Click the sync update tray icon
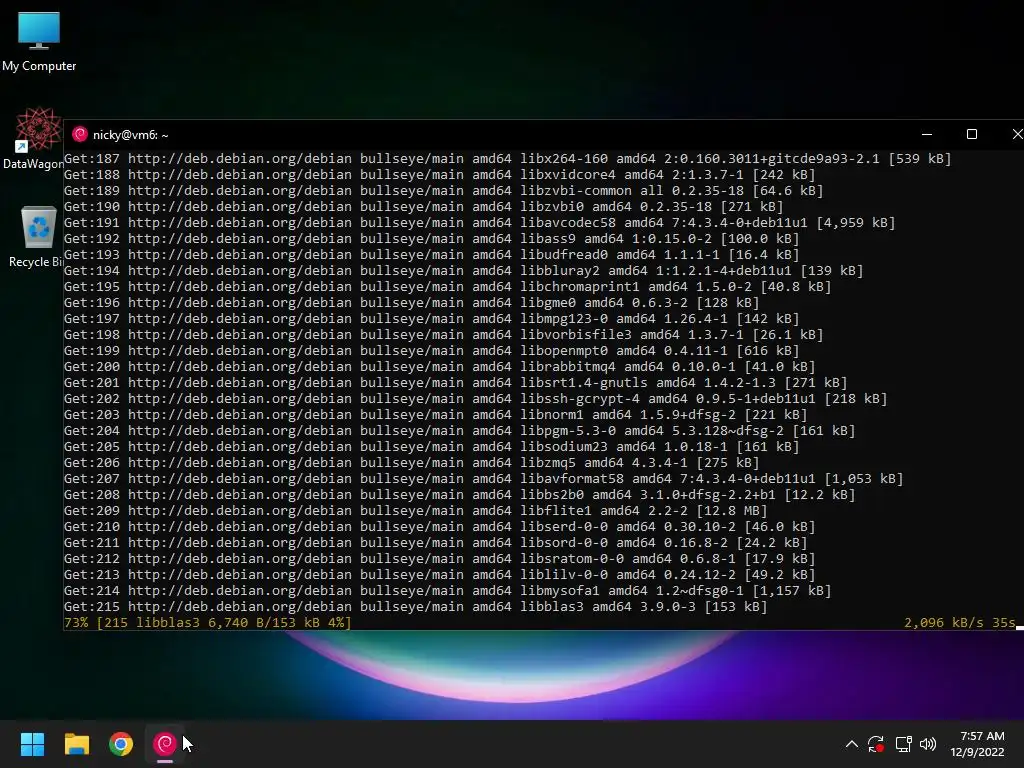This screenshot has width=1024, height=768. [x=876, y=744]
